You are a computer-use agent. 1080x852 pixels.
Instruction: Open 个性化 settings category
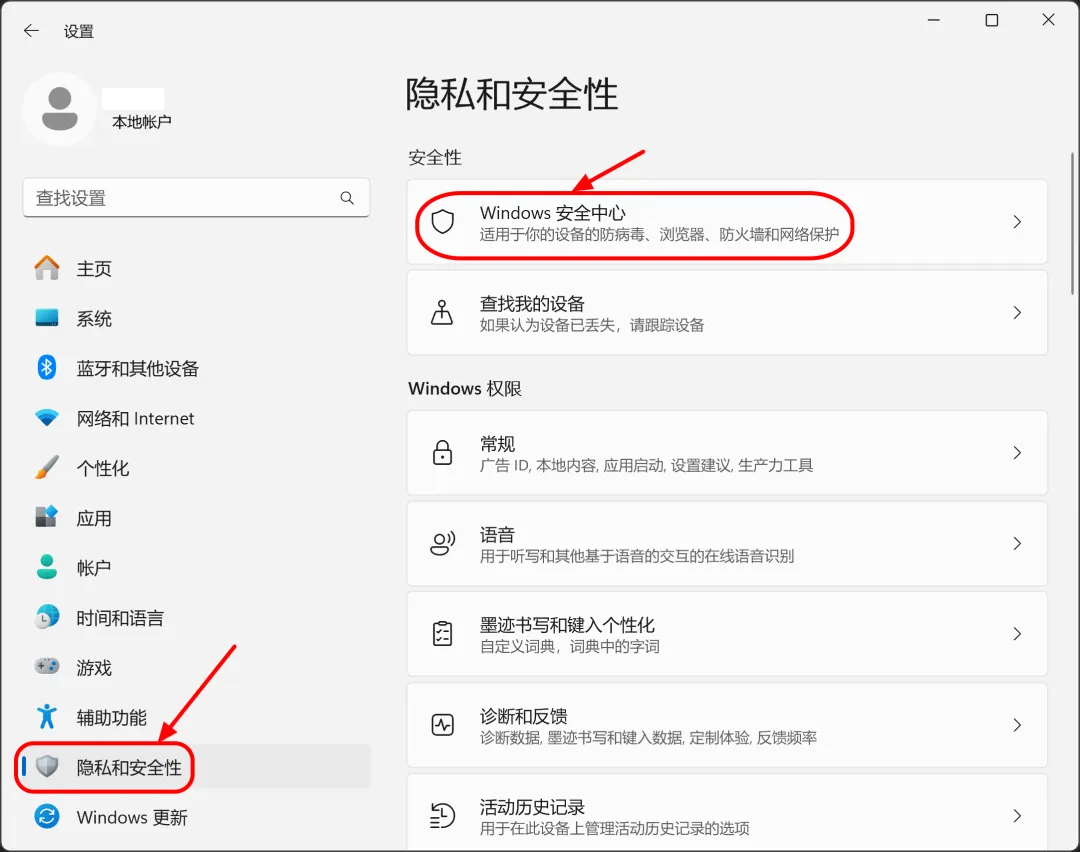point(196,468)
